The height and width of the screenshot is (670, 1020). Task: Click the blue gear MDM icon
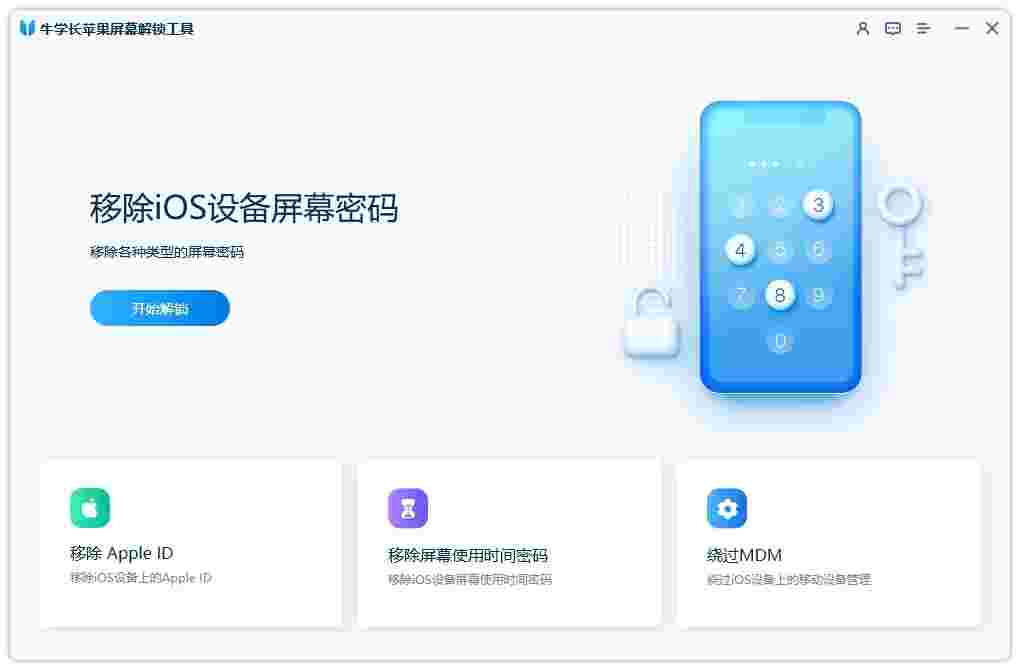[727, 508]
